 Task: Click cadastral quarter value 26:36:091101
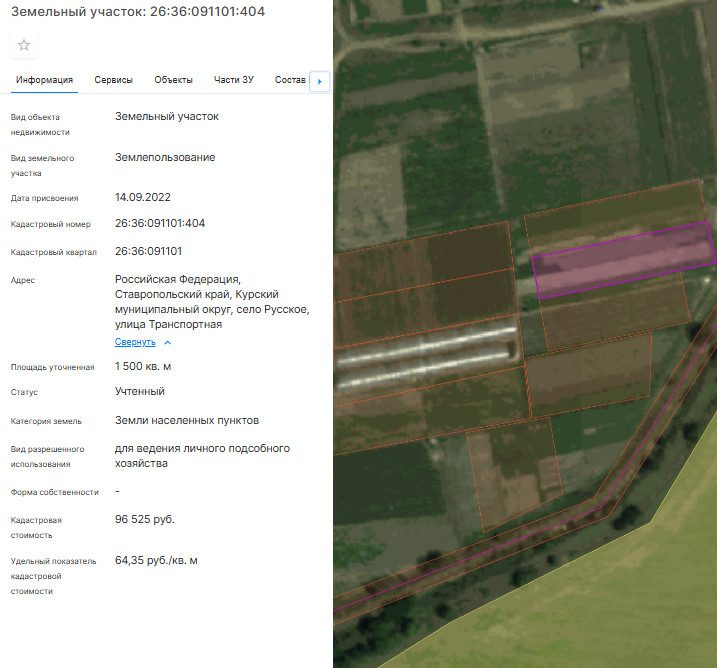click(x=149, y=251)
